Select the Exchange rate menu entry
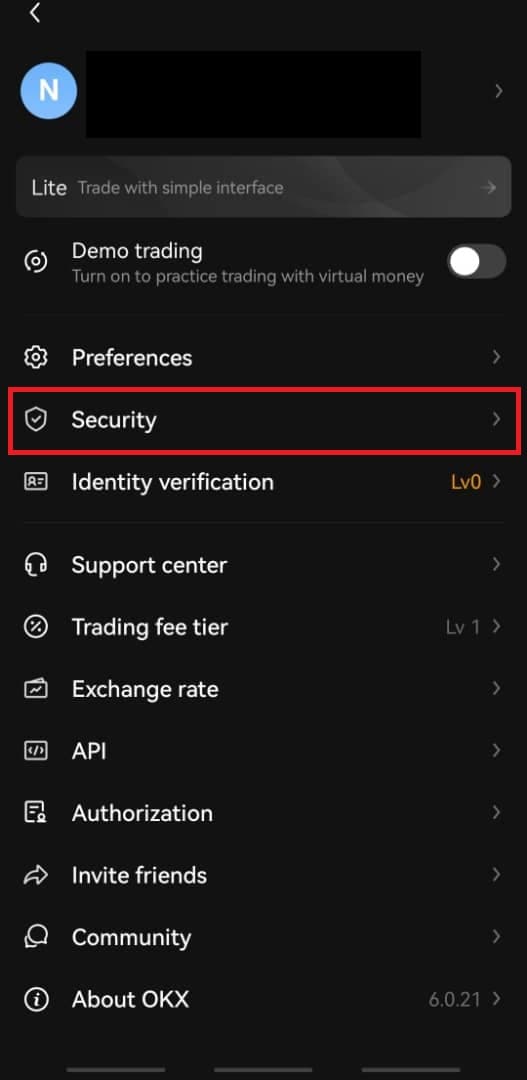Image resolution: width=527 pixels, height=1080 pixels. tap(263, 689)
